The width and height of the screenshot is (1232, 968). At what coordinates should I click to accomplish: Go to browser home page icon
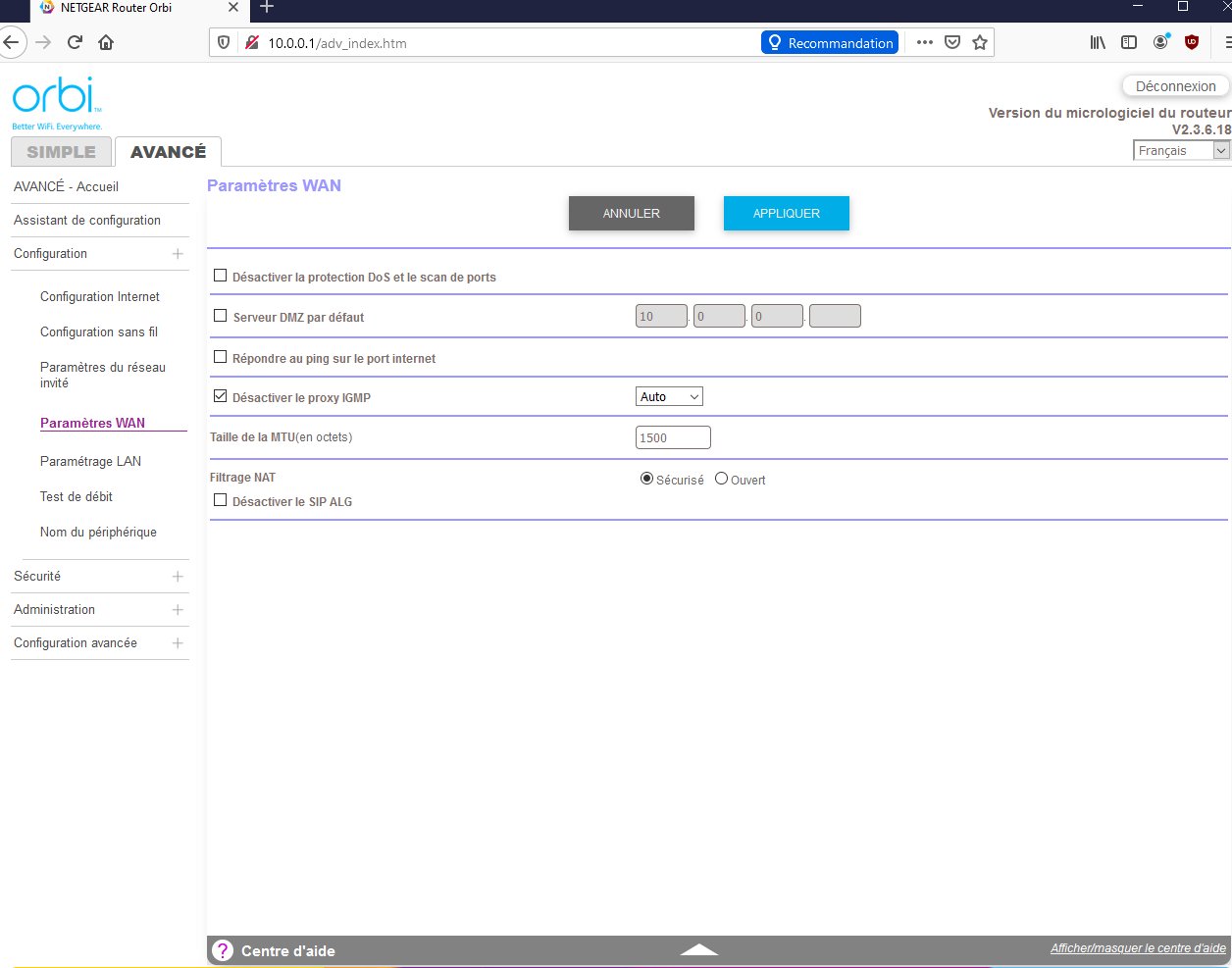point(106,42)
